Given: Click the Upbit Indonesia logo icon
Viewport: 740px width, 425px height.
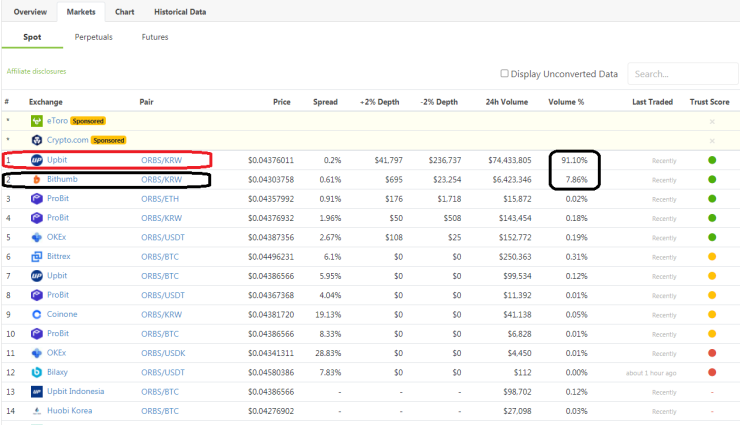Looking at the screenshot, I should point(36,392).
